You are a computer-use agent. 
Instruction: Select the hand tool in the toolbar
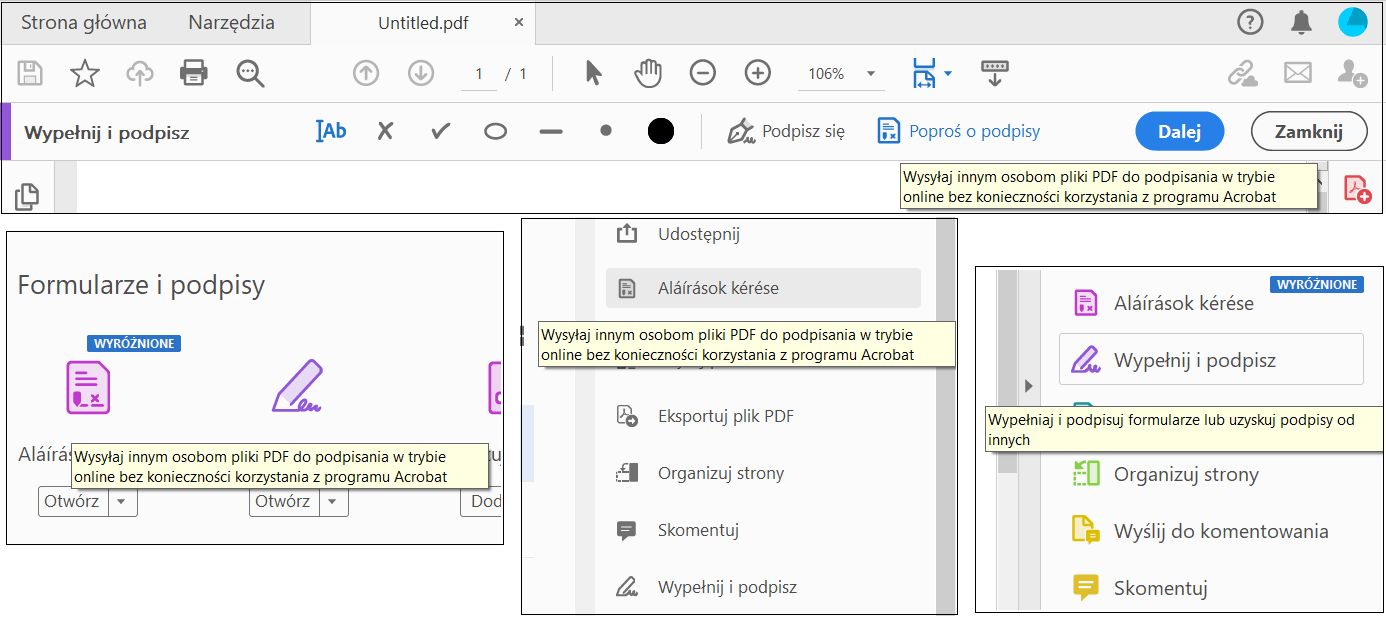click(x=647, y=72)
